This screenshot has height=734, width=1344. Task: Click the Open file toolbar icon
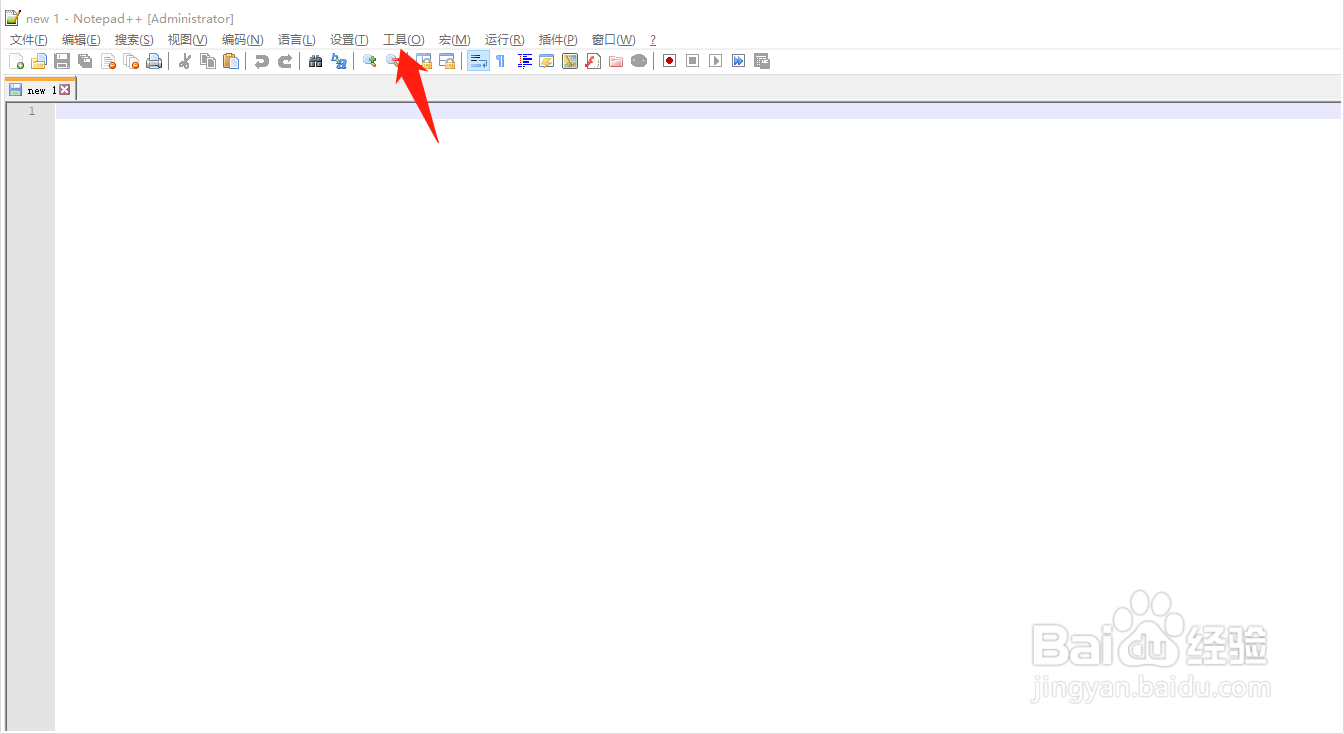[39, 61]
